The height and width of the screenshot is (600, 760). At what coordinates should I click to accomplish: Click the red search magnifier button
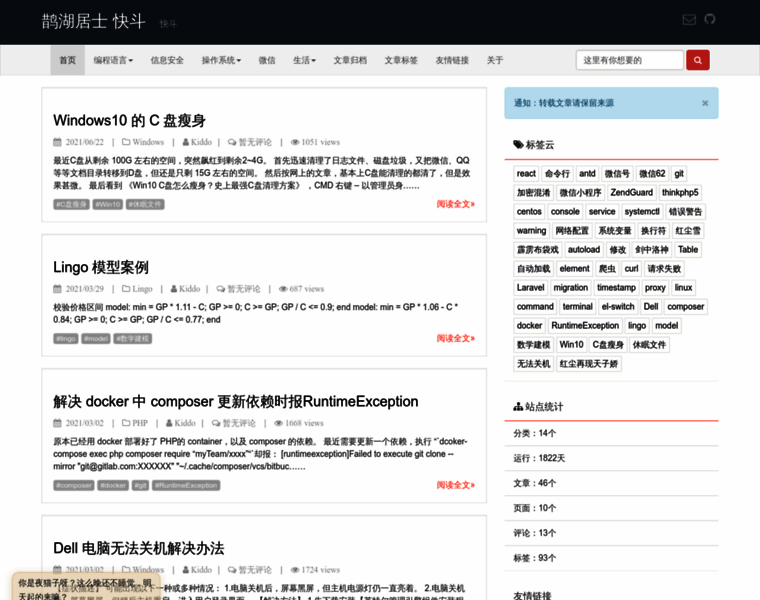click(x=697, y=60)
